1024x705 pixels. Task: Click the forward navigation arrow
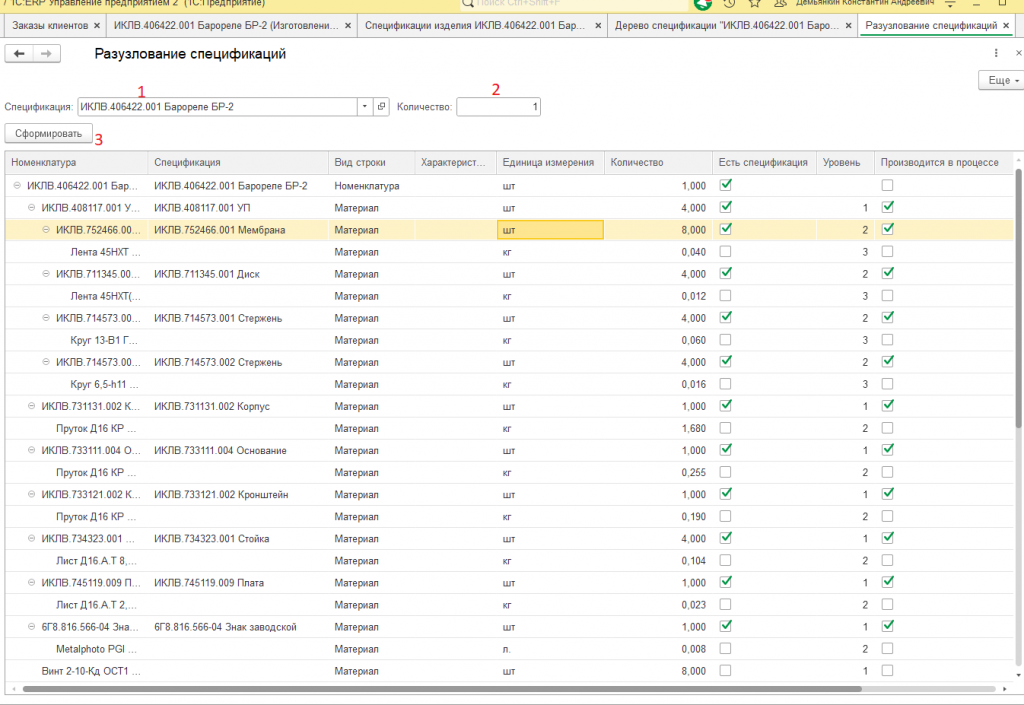[45, 54]
